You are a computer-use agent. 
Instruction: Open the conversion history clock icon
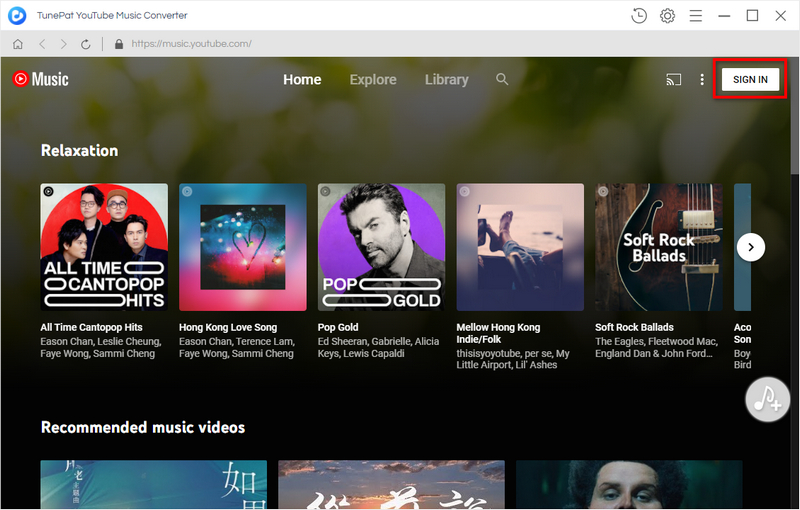(639, 16)
